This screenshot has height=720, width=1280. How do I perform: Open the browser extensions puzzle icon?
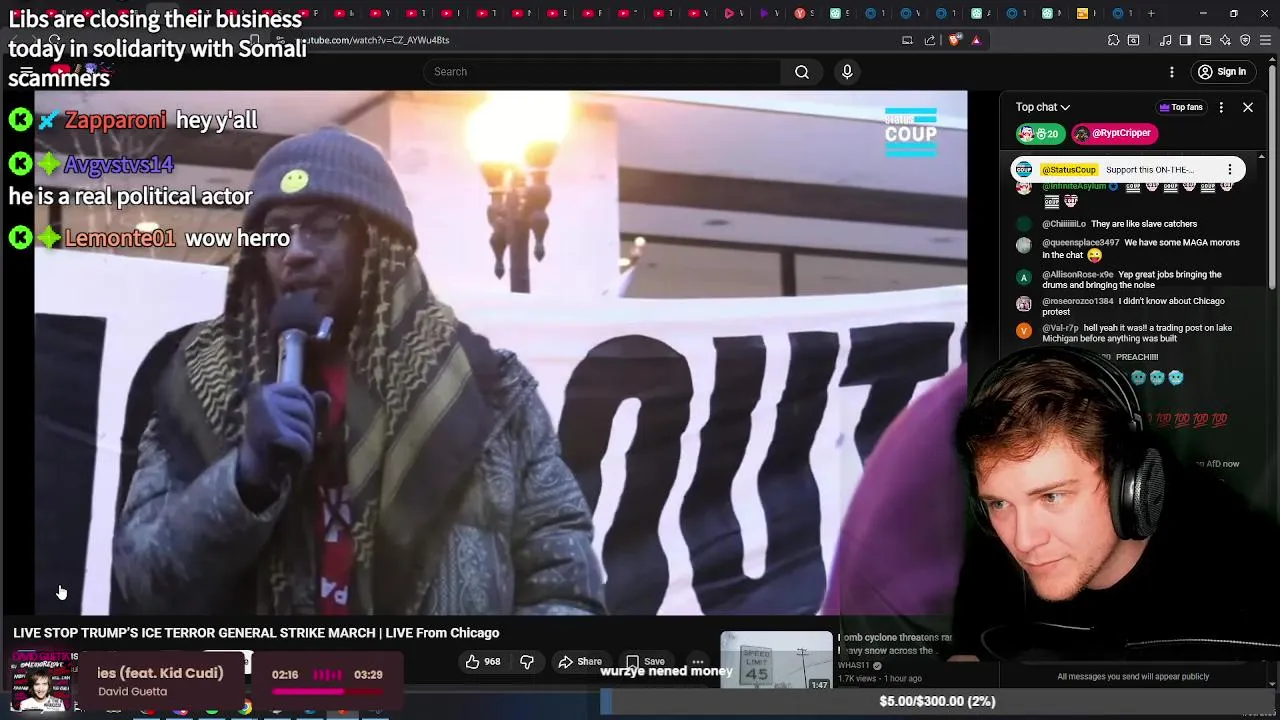(x=1113, y=40)
